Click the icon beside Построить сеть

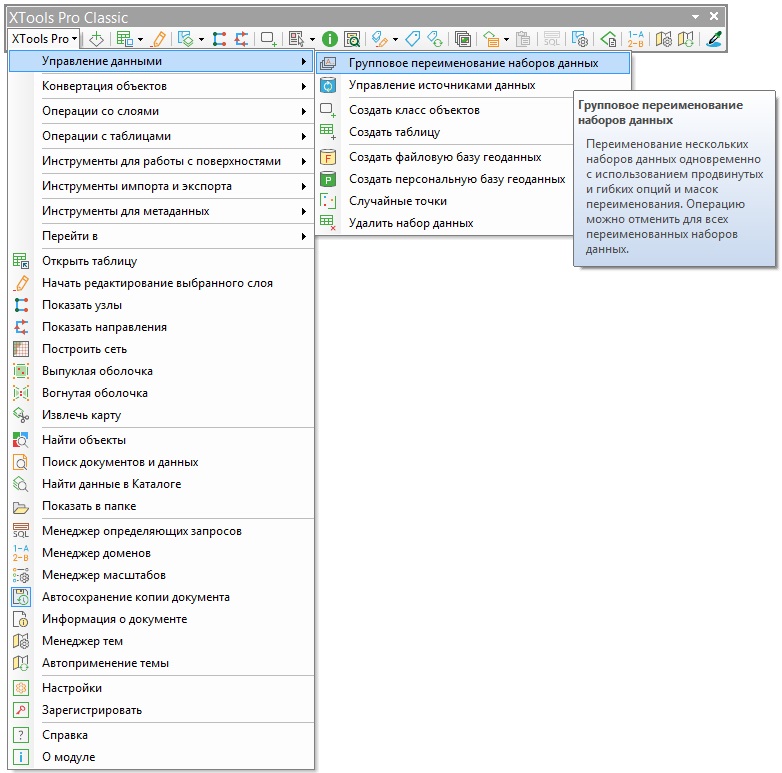click(x=21, y=349)
